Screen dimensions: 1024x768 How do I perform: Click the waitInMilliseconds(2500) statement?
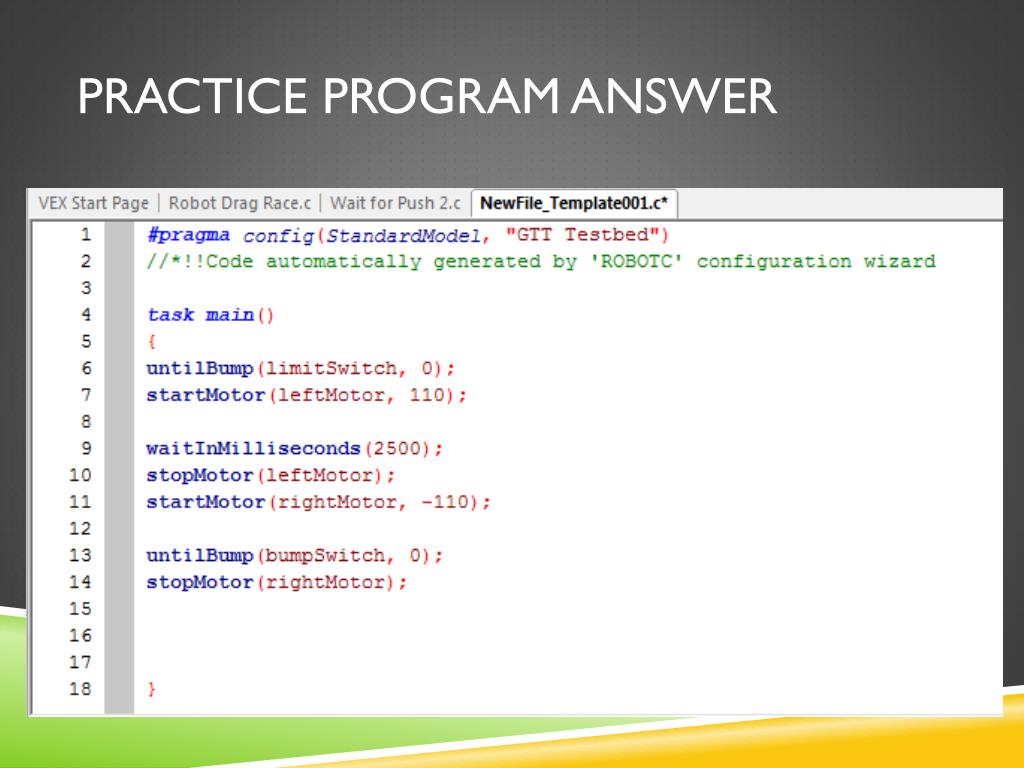[295, 449]
